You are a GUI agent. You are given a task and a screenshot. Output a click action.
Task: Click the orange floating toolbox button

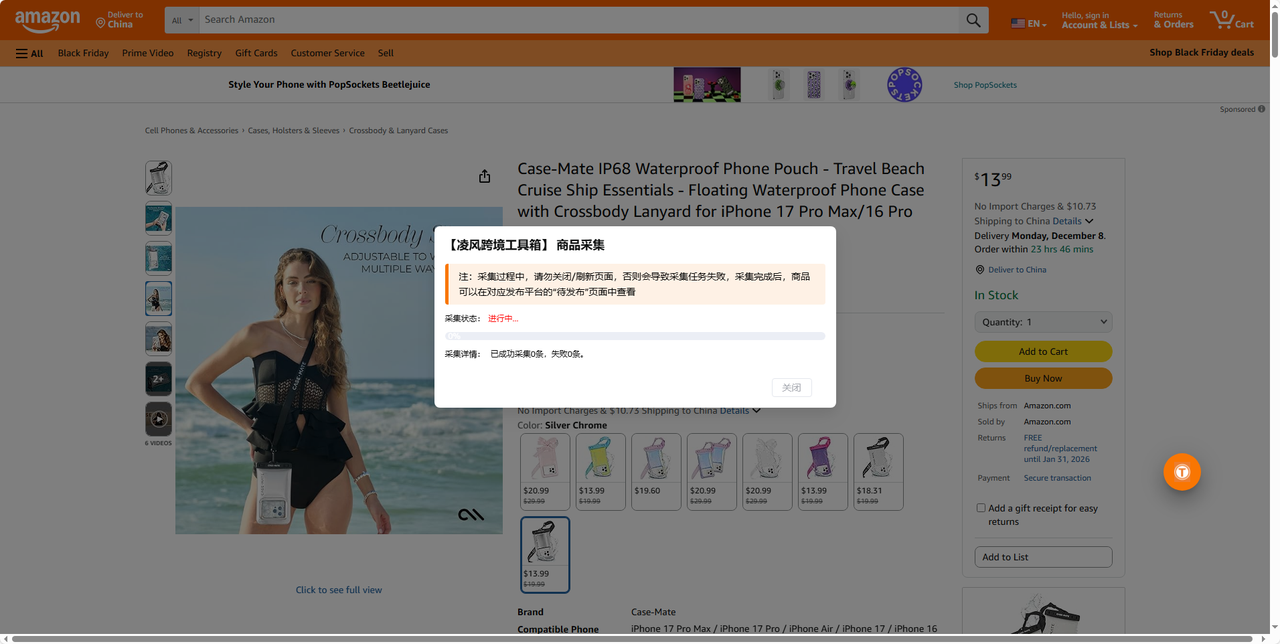click(x=1182, y=472)
